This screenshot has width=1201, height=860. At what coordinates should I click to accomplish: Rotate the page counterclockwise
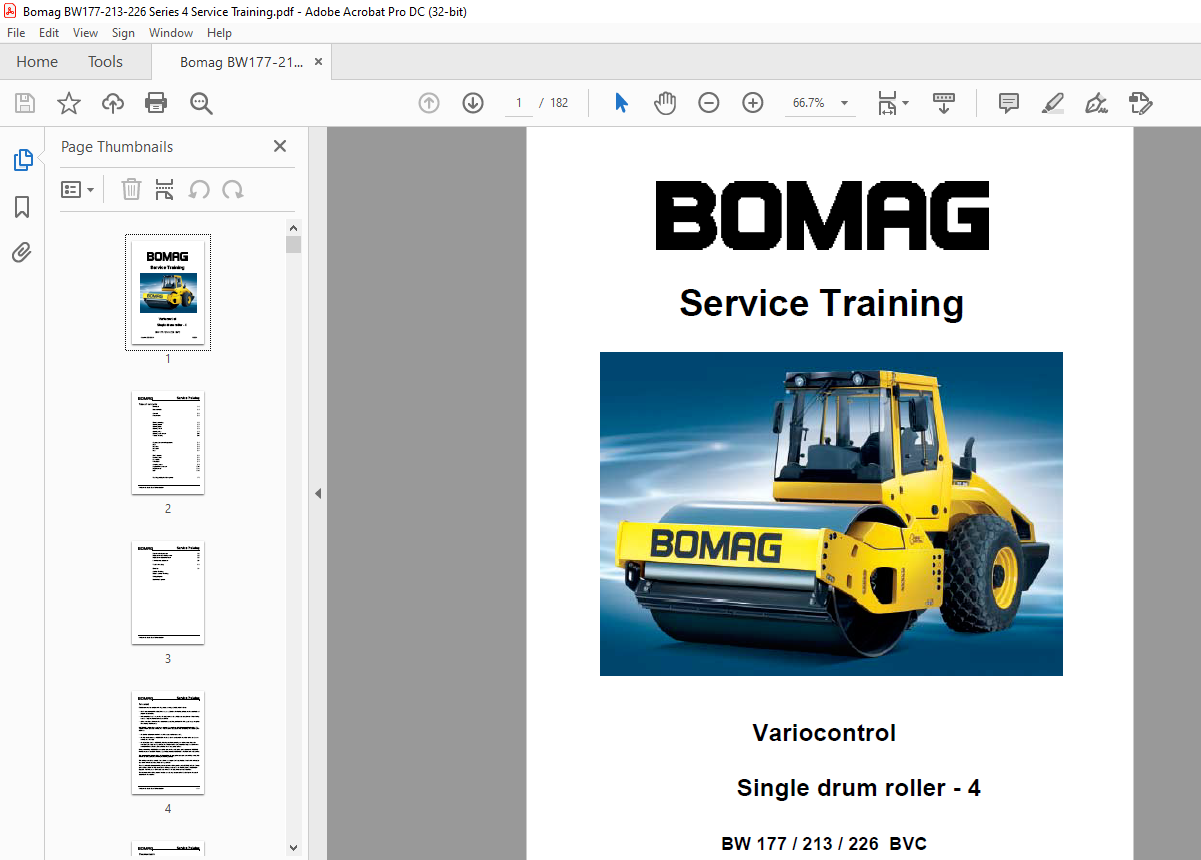tap(199, 189)
